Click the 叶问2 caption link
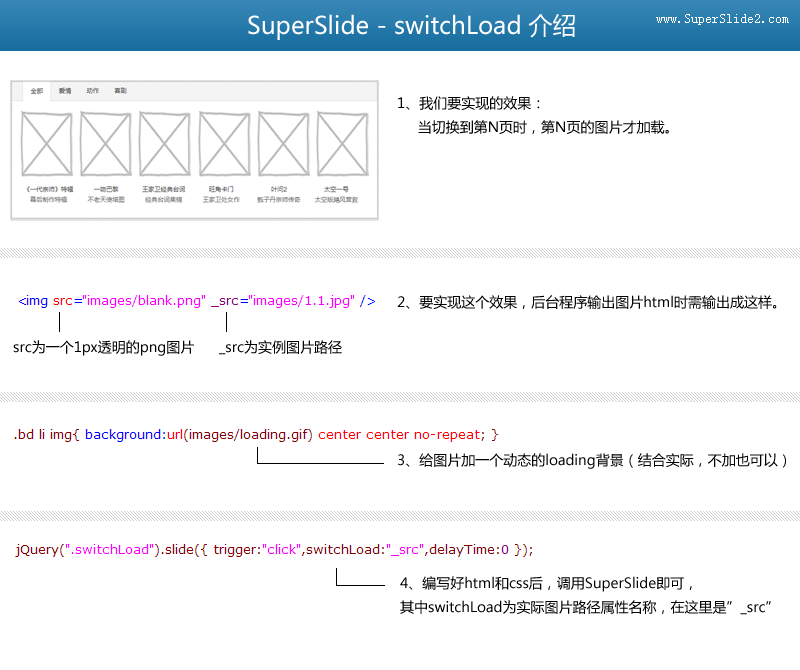 pyautogui.click(x=280, y=189)
